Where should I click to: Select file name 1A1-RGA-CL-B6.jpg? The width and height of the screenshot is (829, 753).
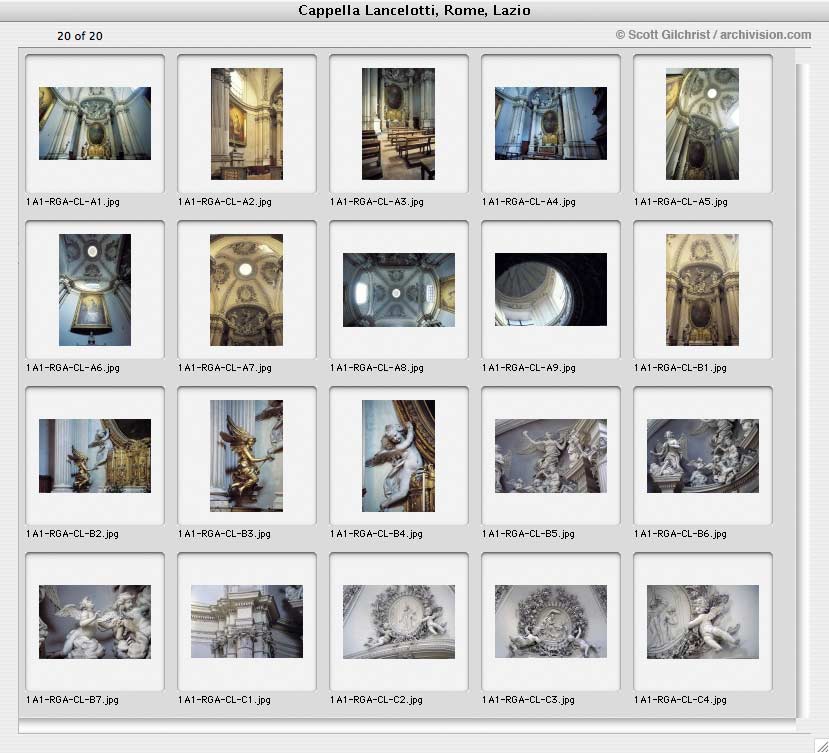tap(680, 534)
